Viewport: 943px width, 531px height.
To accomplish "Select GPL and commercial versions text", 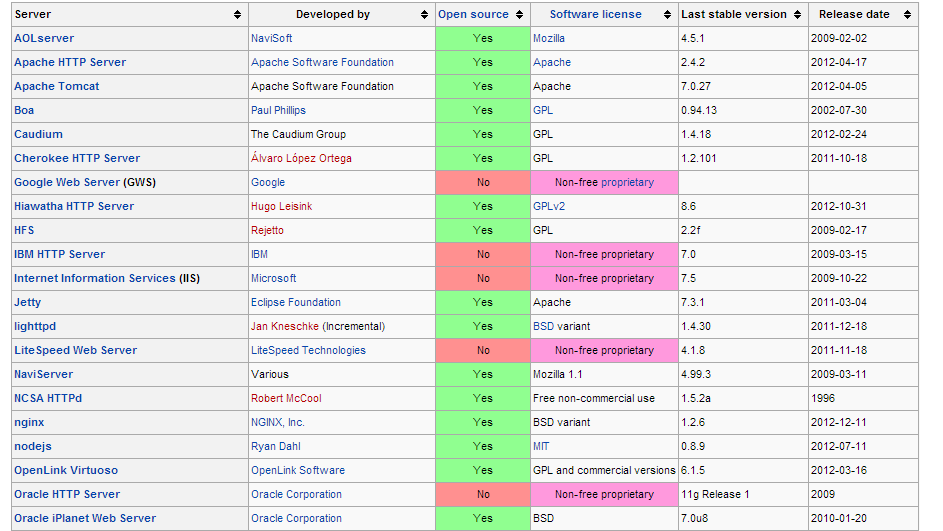I will point(604,471).
